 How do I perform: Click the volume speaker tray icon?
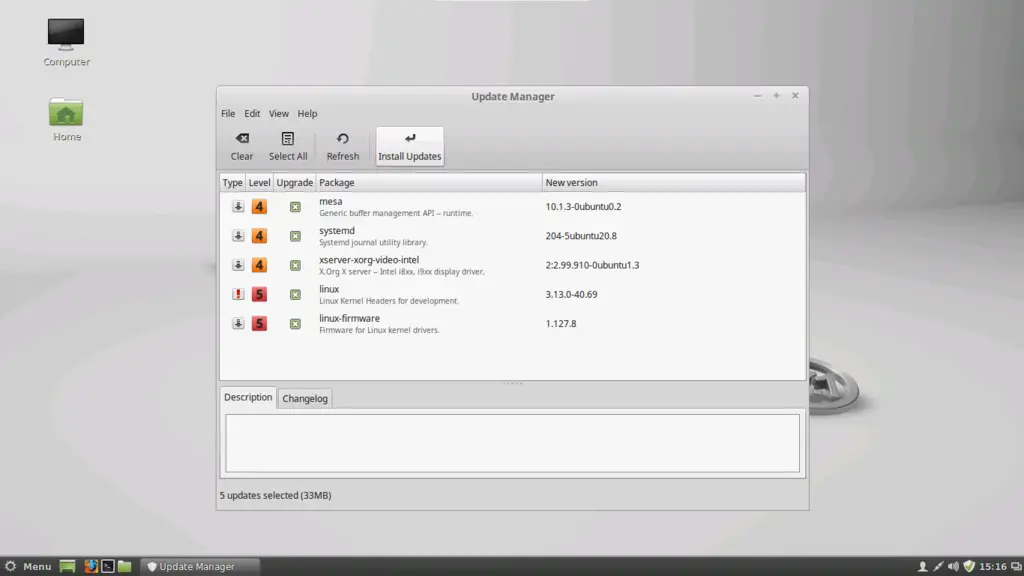point(953,567)
